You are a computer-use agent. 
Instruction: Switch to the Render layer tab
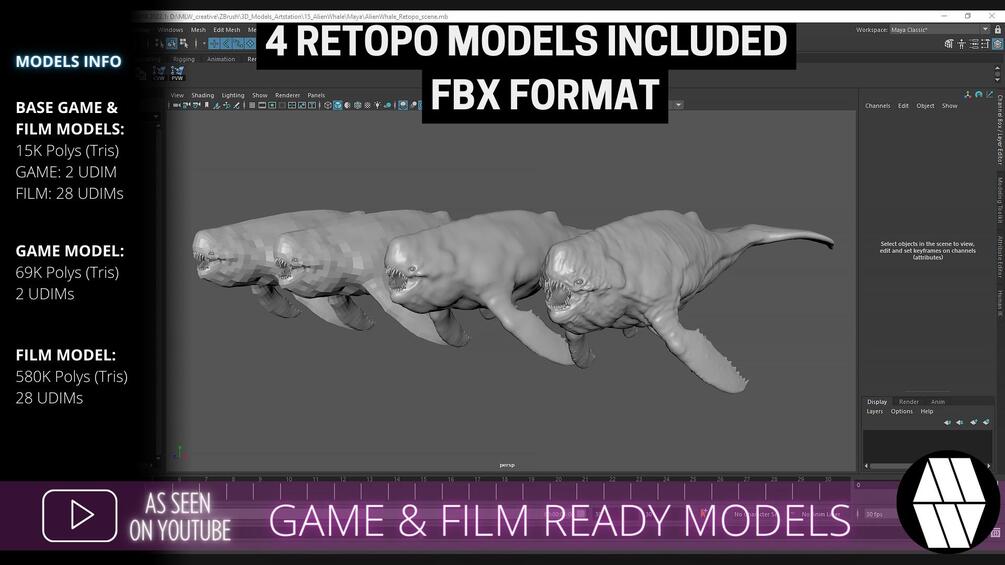[x=908, y=402]
